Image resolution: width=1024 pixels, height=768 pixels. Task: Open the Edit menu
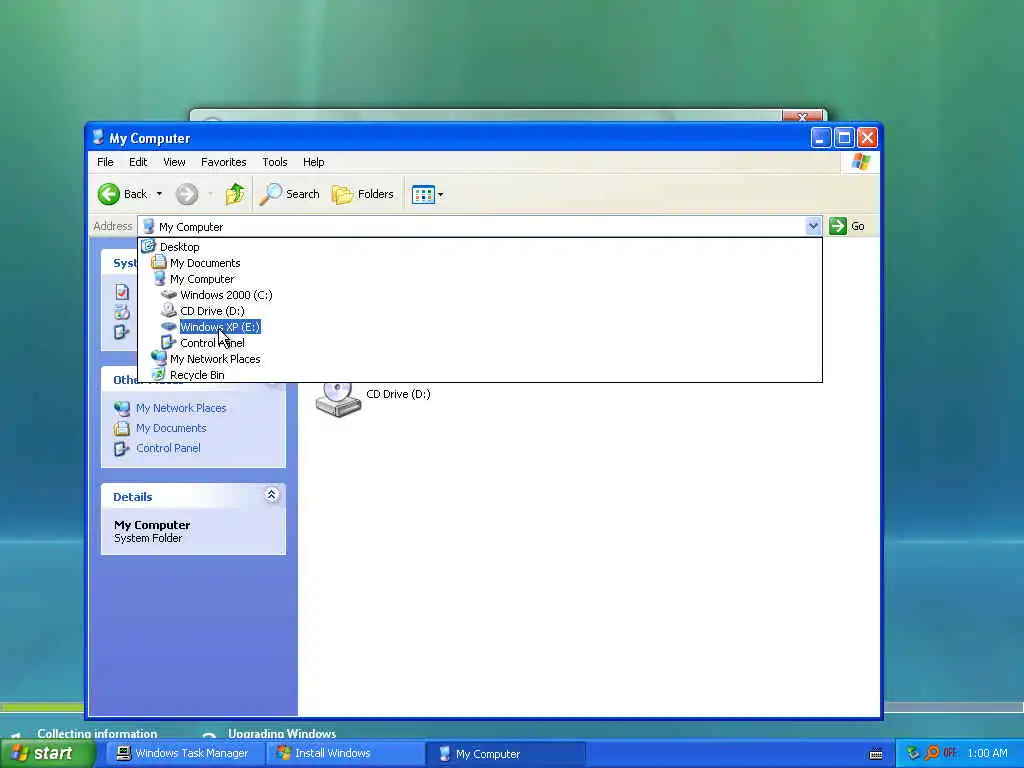[x=138, y=162]
